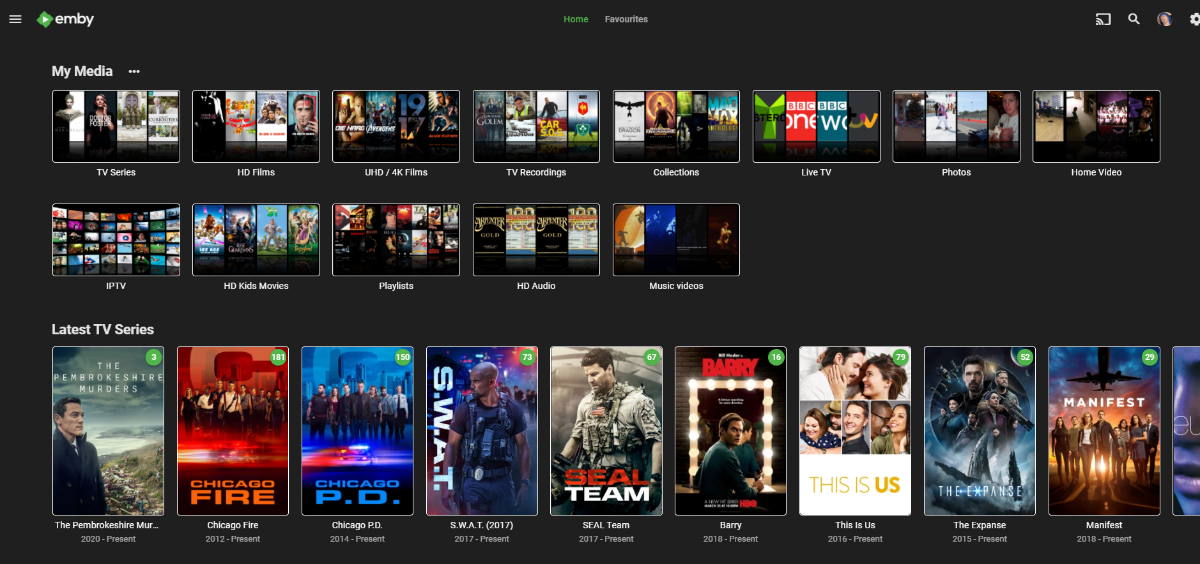
Task: Click the Barry title text
Action: (x=731, y=525)
